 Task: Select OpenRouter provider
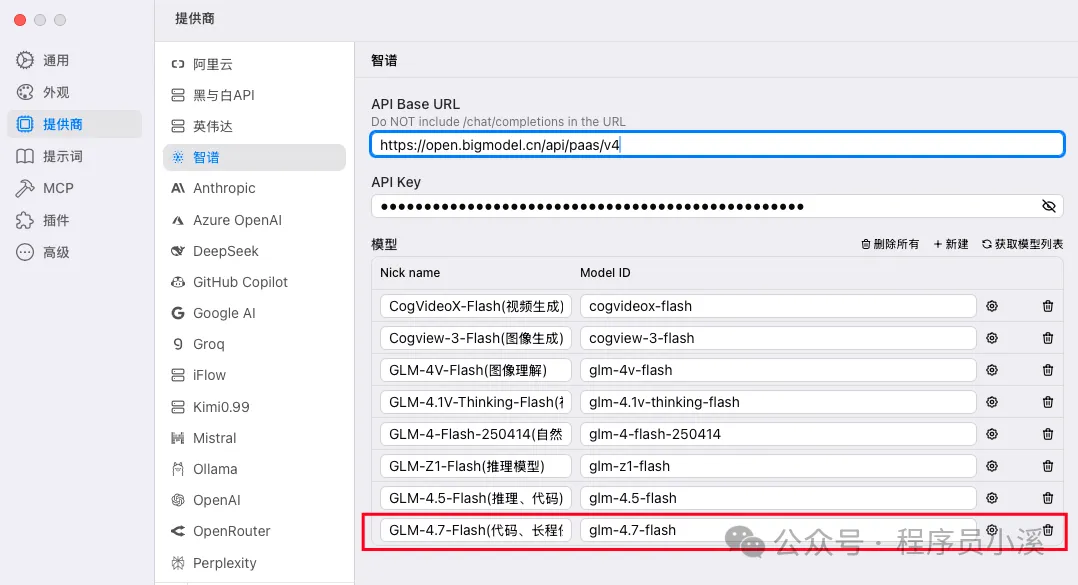click(254, 531)
